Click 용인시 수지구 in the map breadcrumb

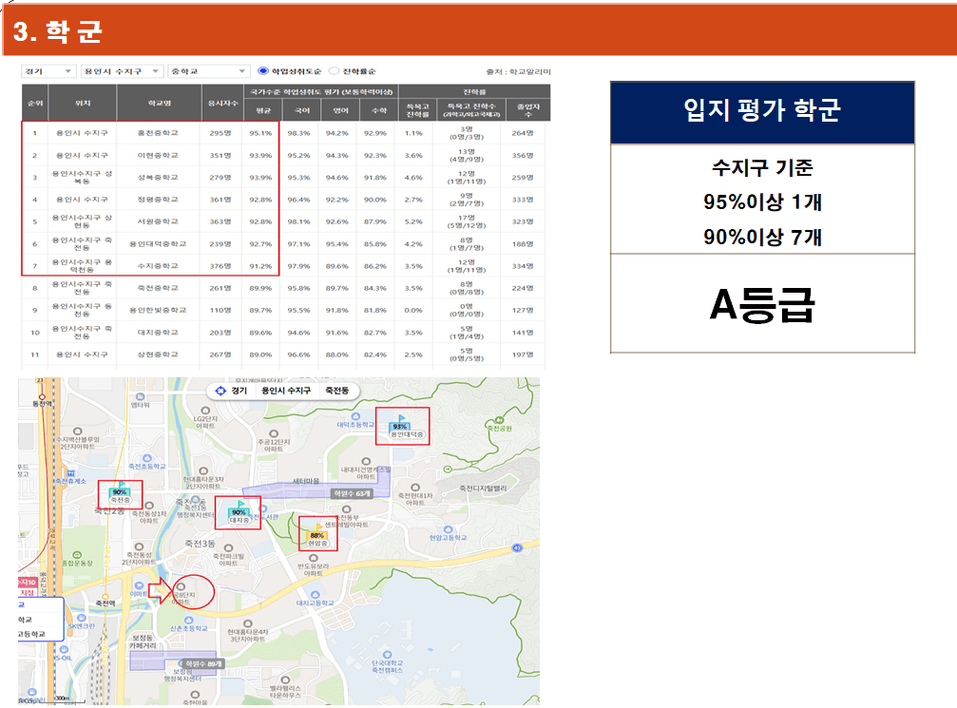coord(286,391)
